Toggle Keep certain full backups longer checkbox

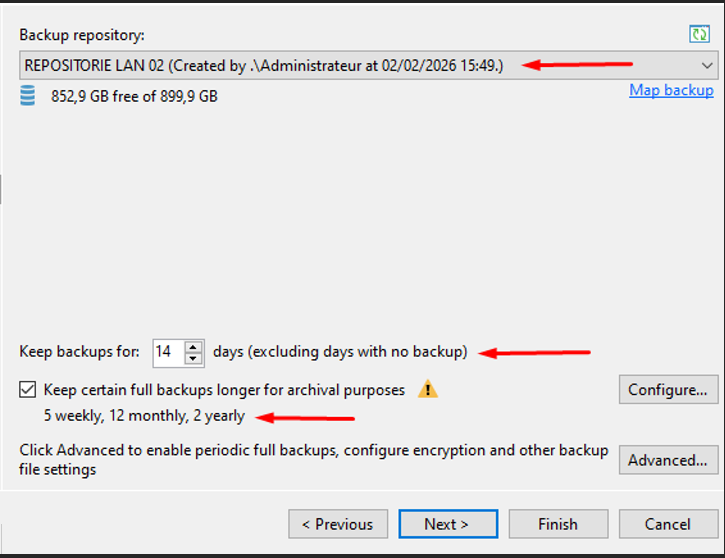[x=28, y=389]
